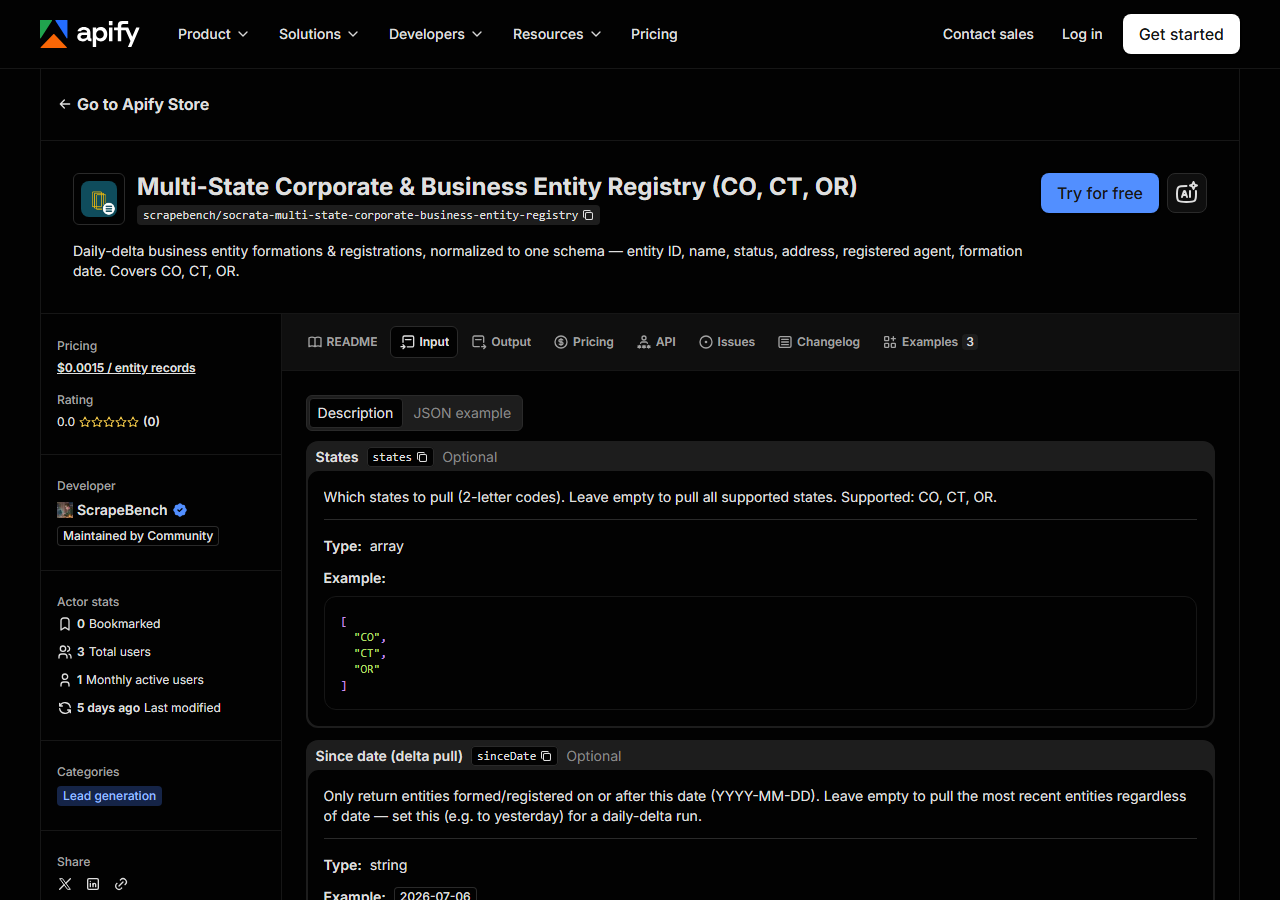The width and height of the screenshot is (1280, 900).
Task: Open Pricing in the top navigation
Action: coord(654,34)
